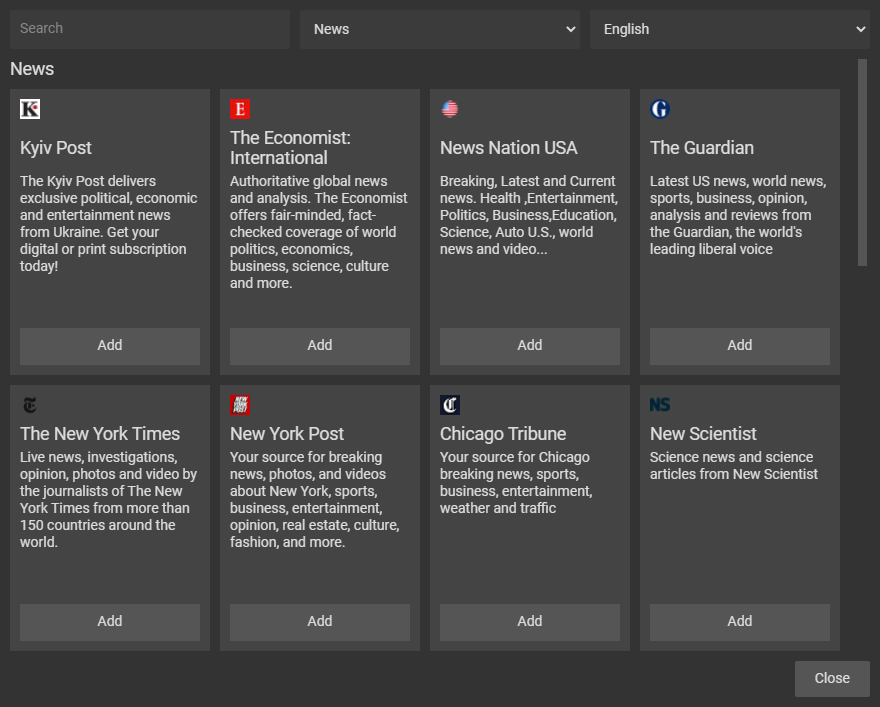Add the Kyiv Post feed
This screenshot has width=880, height=707.
(x=110, y=346)
